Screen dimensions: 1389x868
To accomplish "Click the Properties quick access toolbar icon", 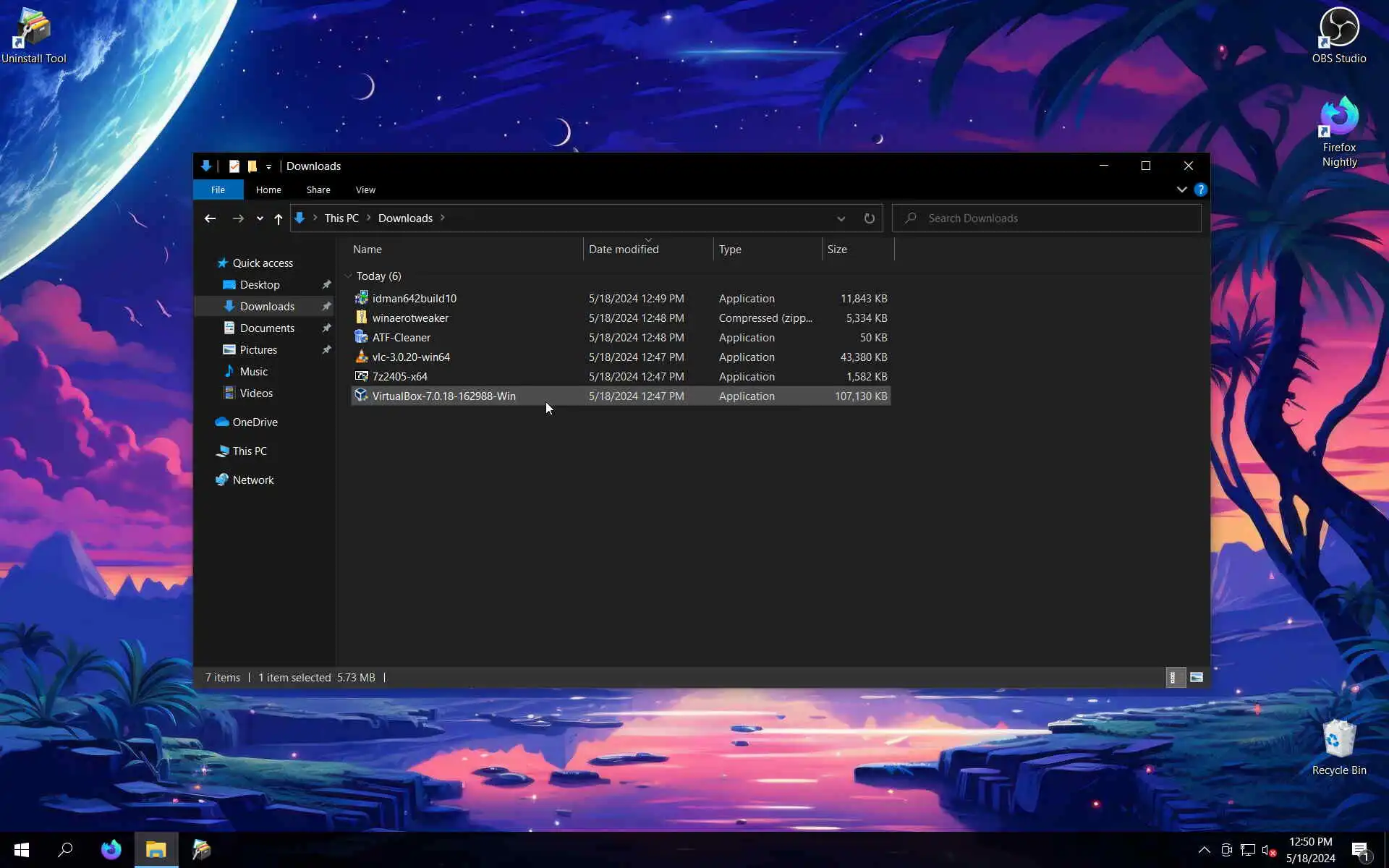I will tap(234, 166).
